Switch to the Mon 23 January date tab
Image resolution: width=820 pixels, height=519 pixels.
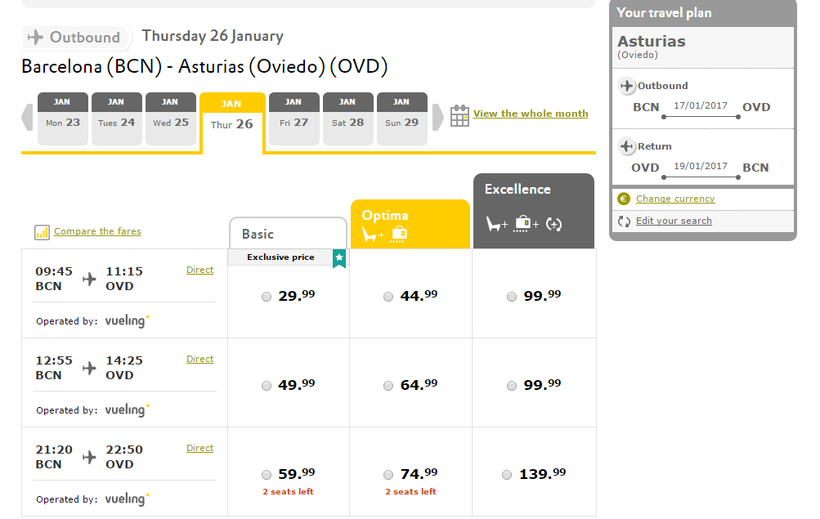click(63, 119)
